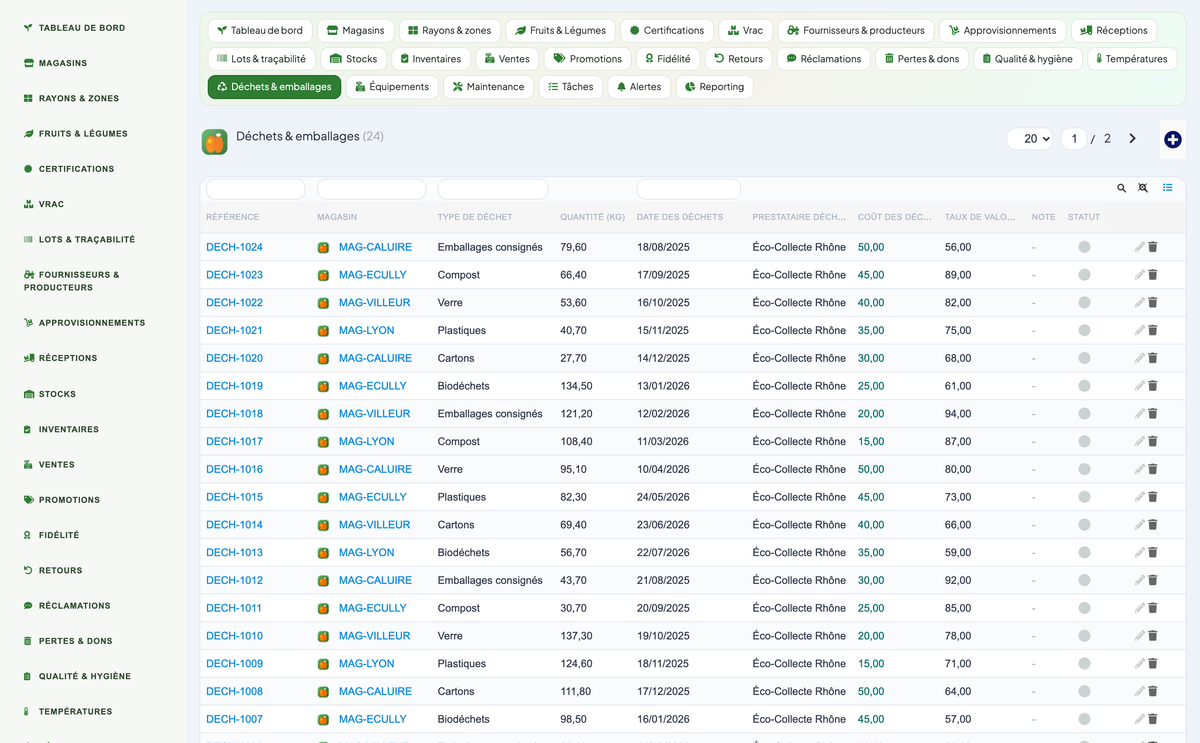Open MAG-LYON link in DECH-1009 row
The height and width of the screenshot is (743, 1200).
[367, 663]
